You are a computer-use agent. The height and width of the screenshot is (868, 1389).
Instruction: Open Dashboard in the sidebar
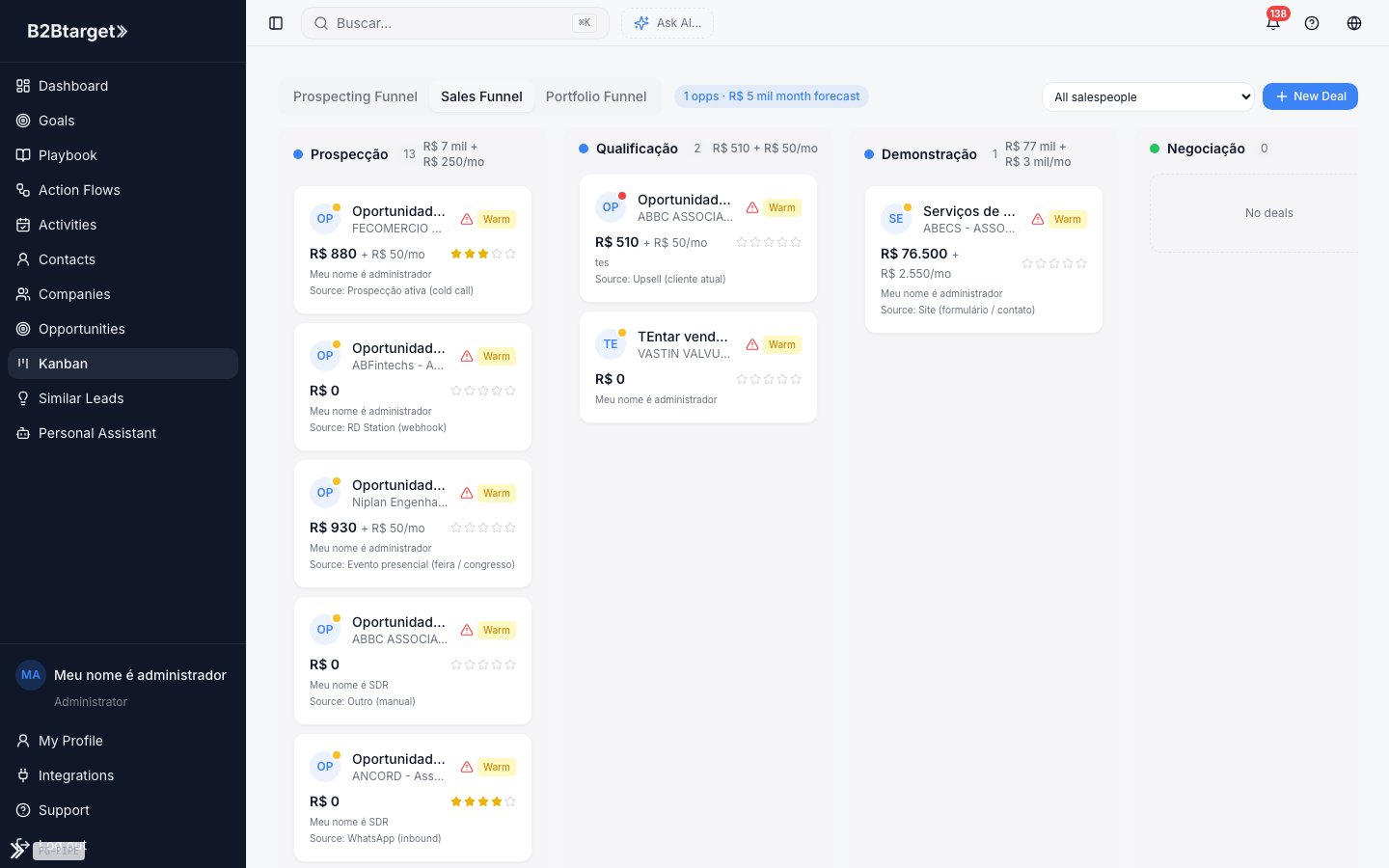pos(123,86)
